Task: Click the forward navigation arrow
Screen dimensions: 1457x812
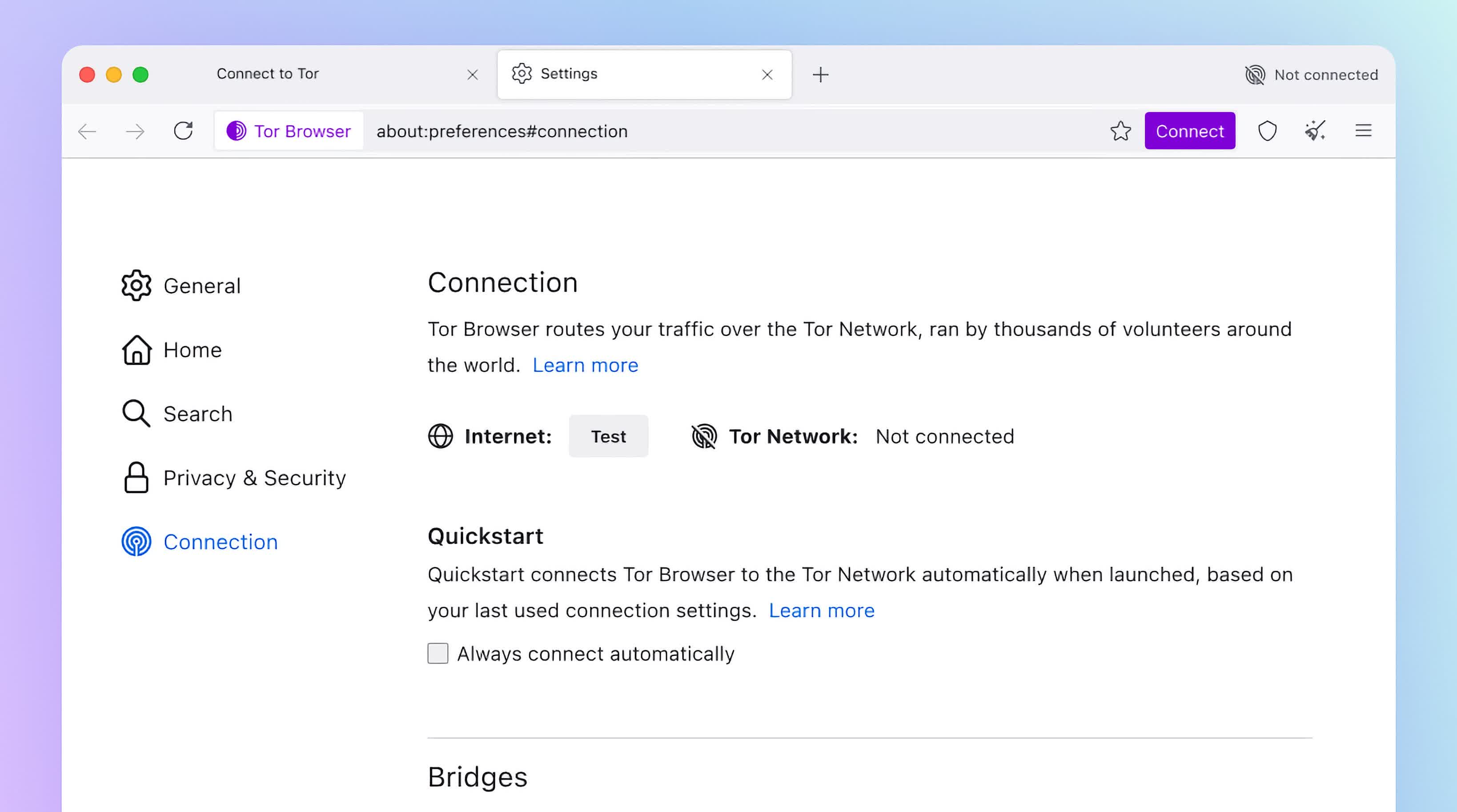Action: 135,131
